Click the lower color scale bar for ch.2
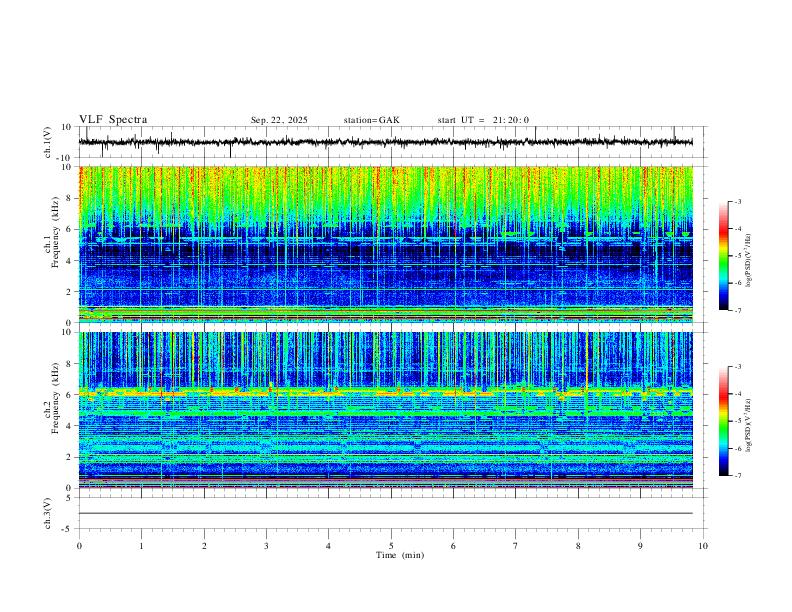 pyautogui.click(x=724, y=421)
